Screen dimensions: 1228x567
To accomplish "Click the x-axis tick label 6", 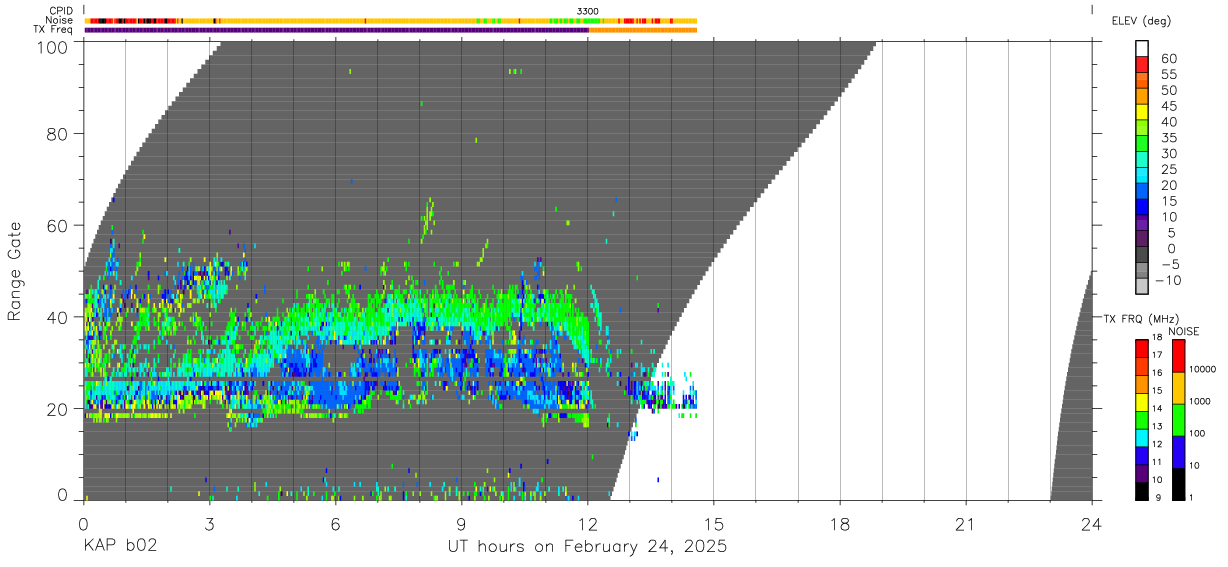I will pos(335,524).
